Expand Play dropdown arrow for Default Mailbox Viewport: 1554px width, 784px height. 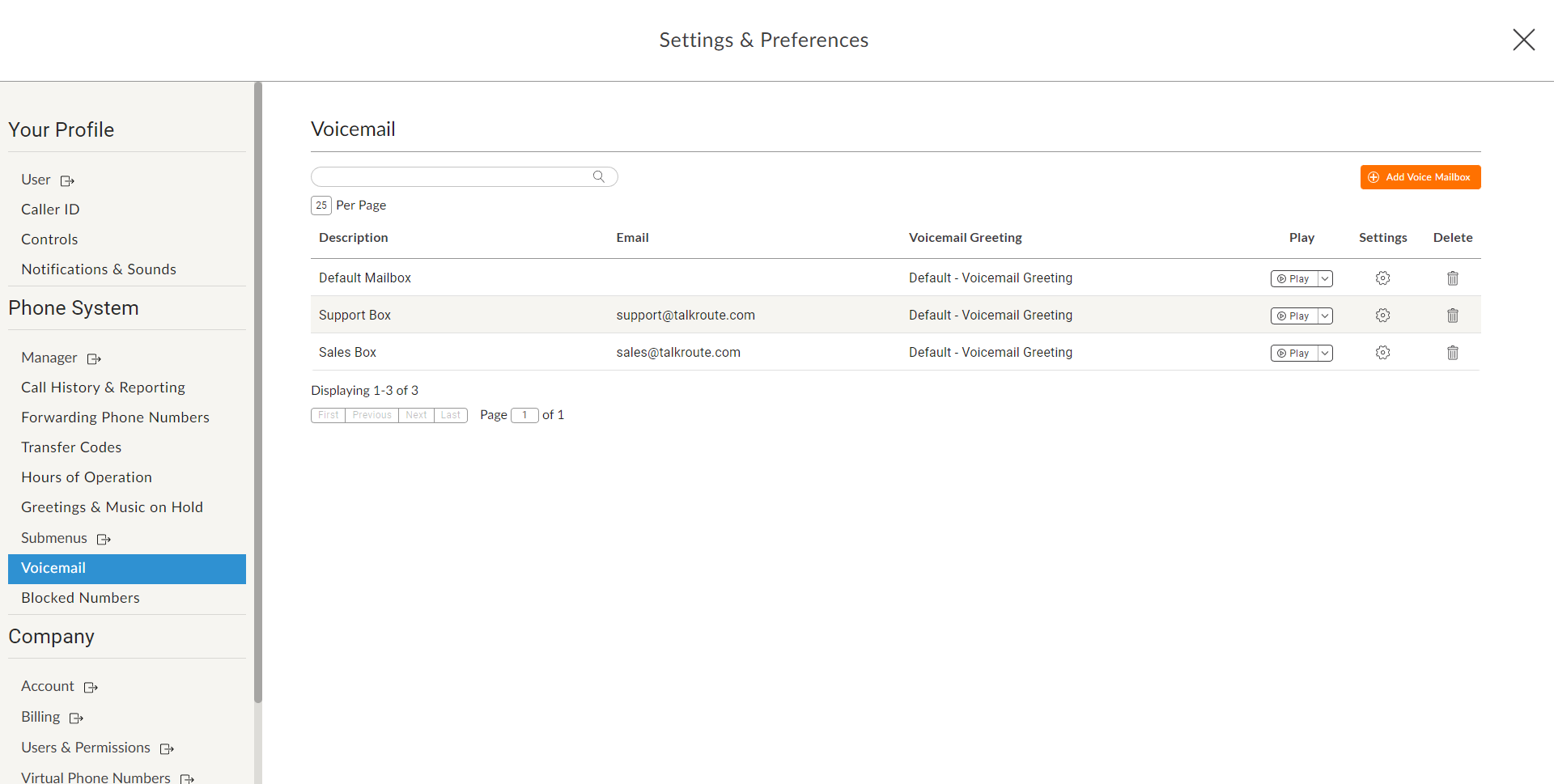[x=1325, y=278]
